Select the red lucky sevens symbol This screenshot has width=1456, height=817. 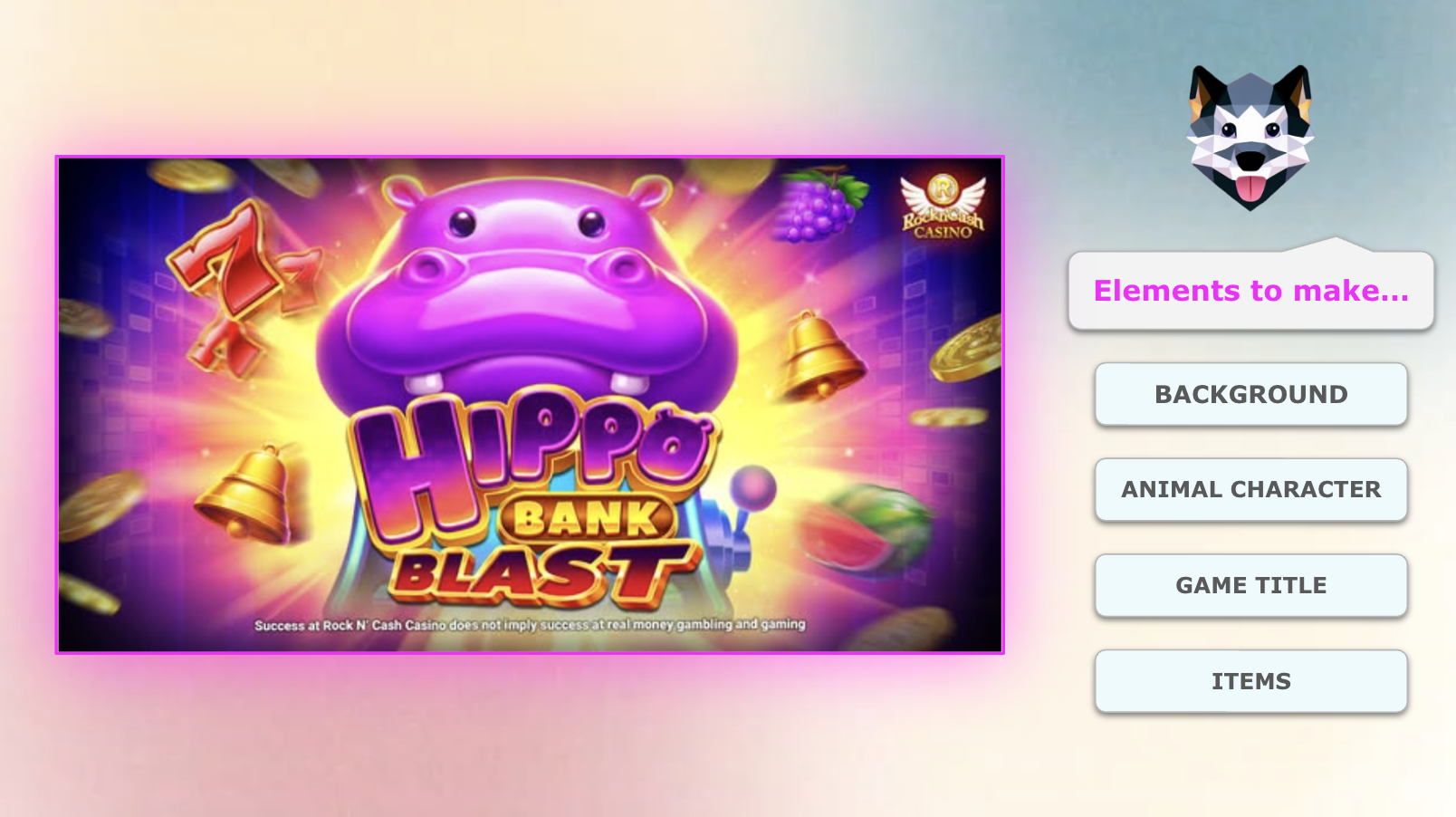pyautogui.click(x=240, y=285)
